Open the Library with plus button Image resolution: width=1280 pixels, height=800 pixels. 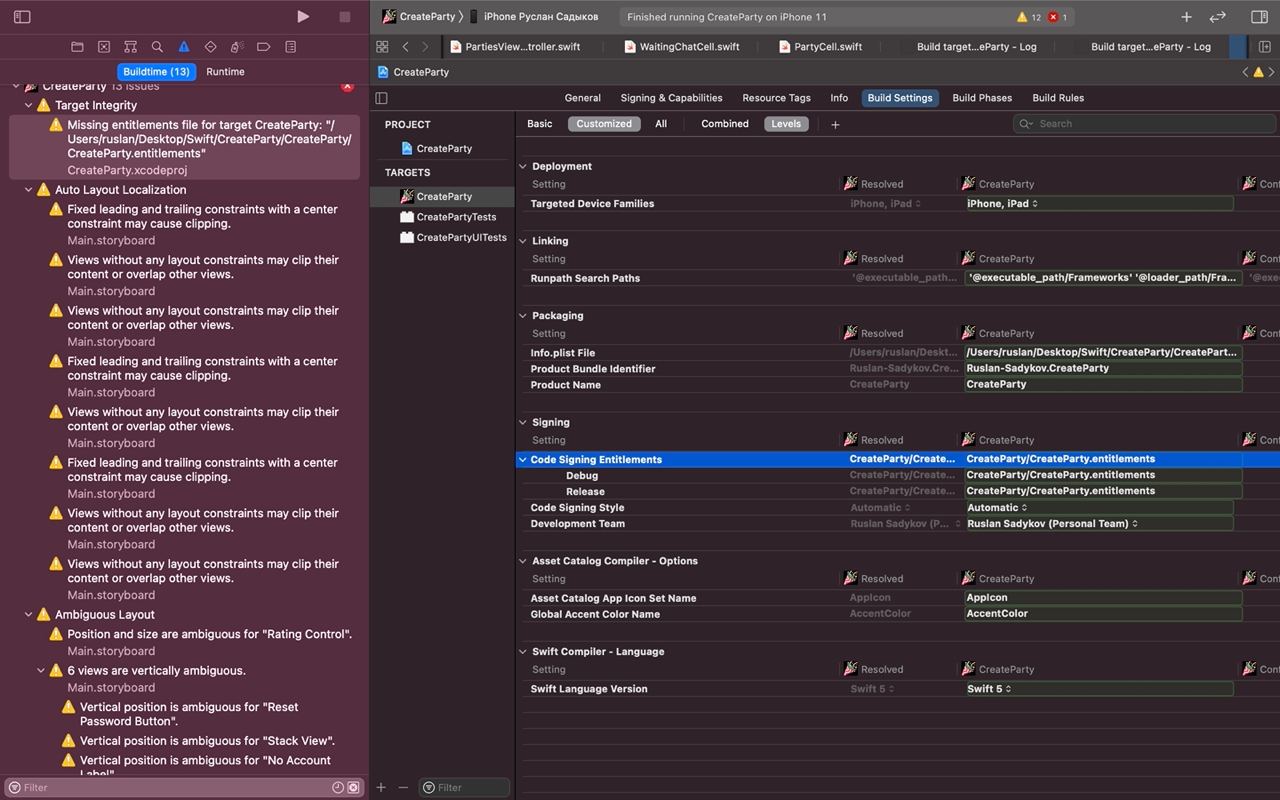tap(1186, 17)
